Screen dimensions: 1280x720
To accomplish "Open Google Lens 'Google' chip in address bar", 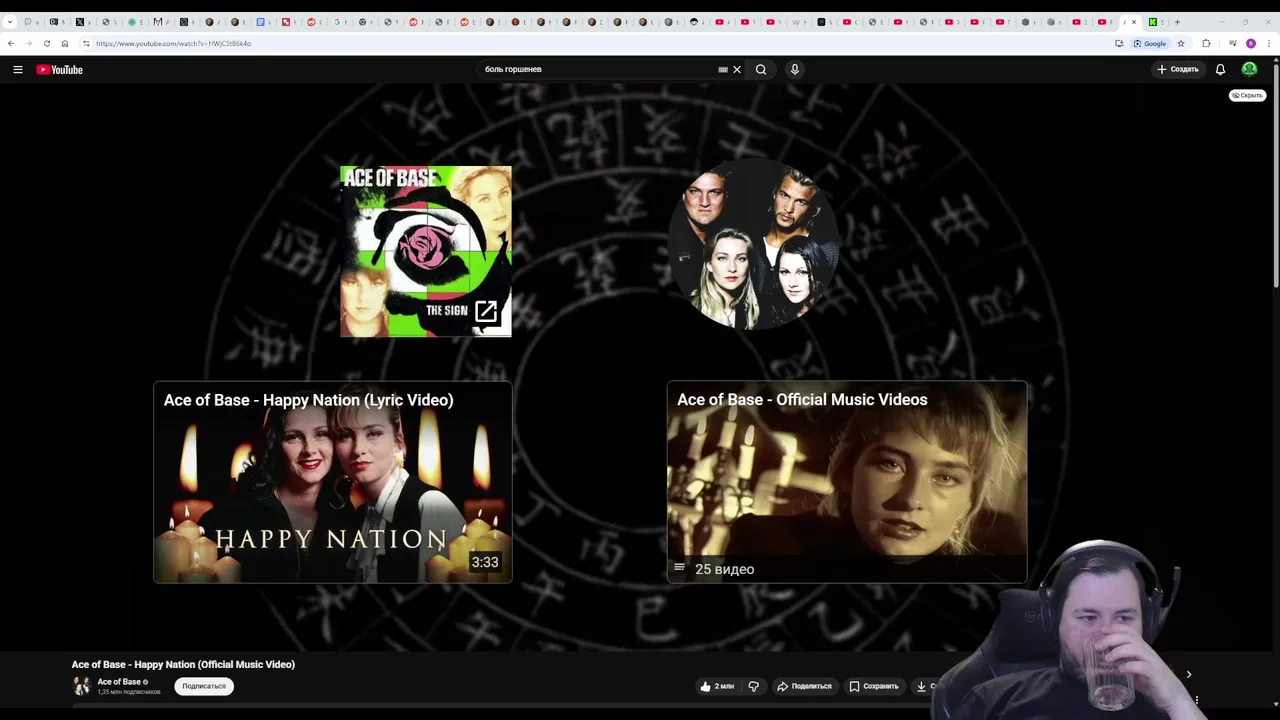I will tap(1149, 43).
